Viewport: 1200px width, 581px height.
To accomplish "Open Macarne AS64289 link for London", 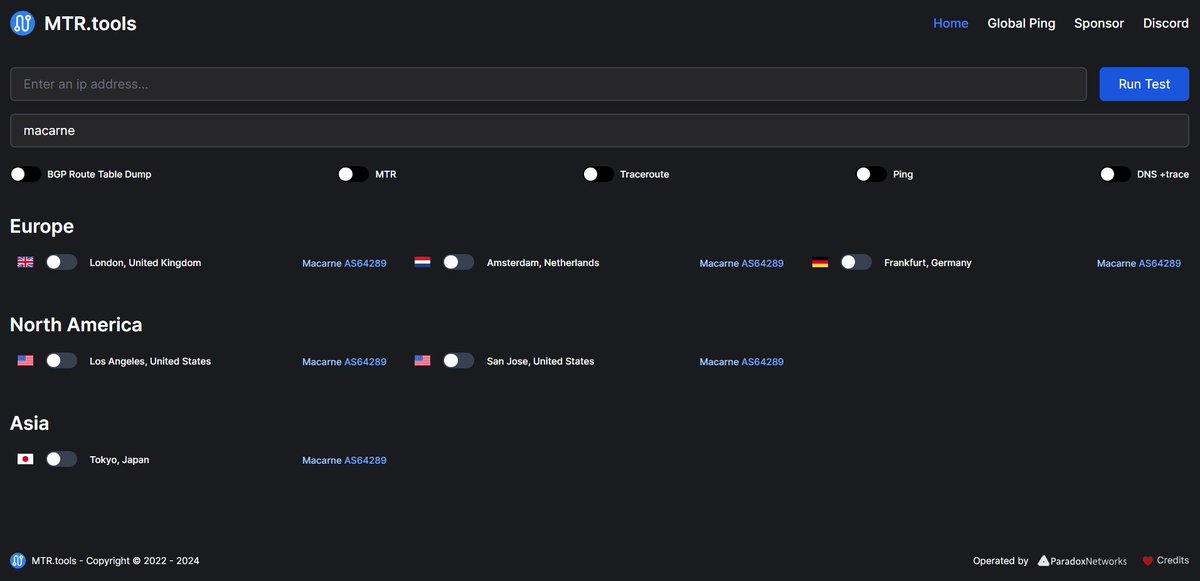I will [344, 263].
